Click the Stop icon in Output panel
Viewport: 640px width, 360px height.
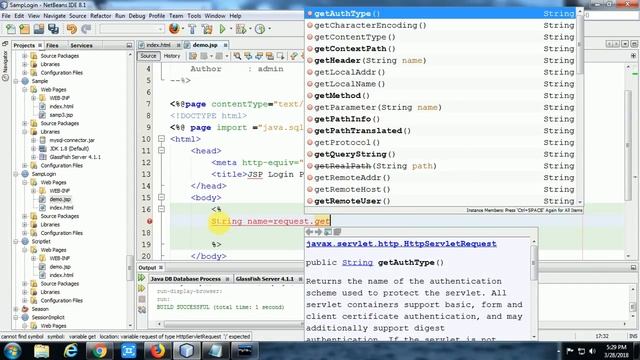tap(142, 299)
